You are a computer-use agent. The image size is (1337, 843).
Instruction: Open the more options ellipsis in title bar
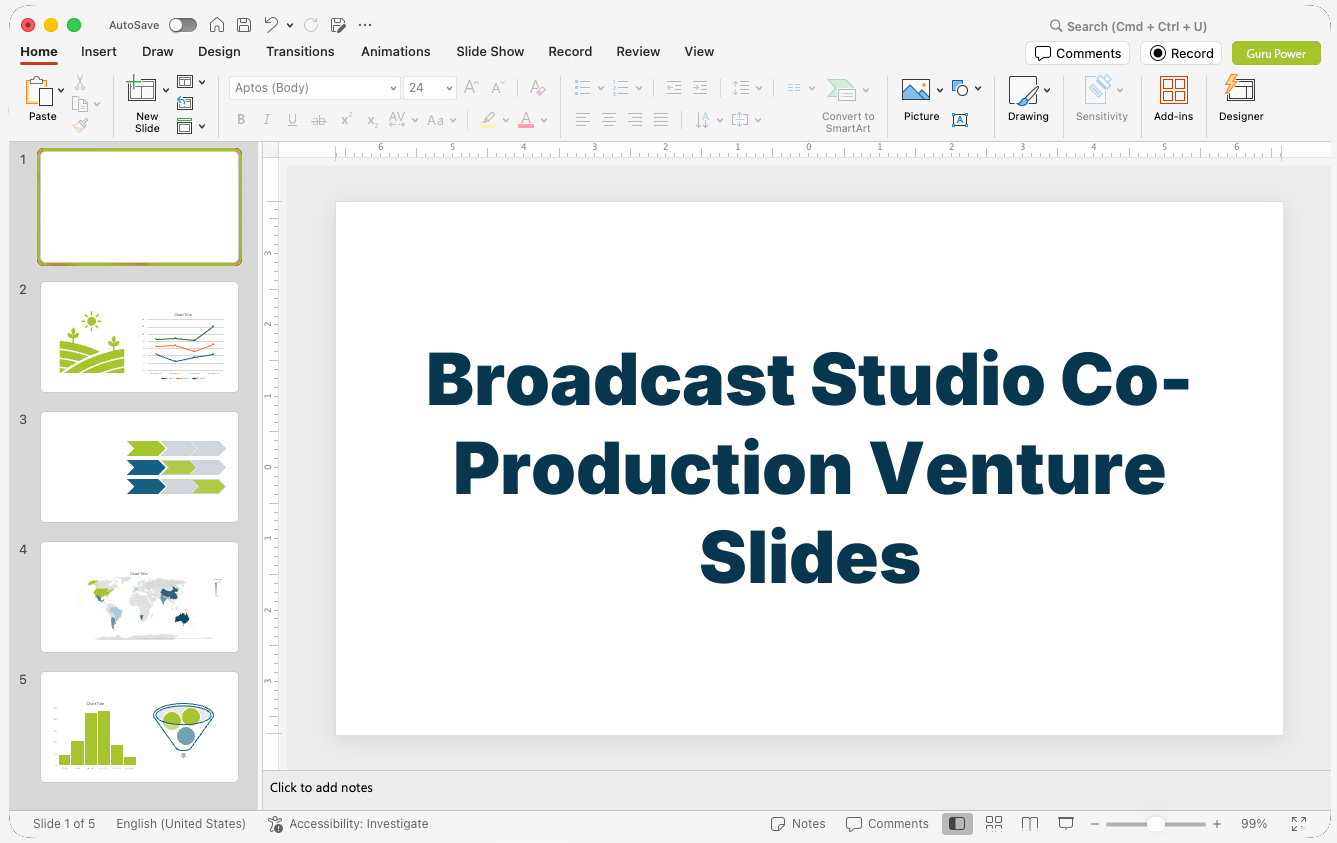365,25
